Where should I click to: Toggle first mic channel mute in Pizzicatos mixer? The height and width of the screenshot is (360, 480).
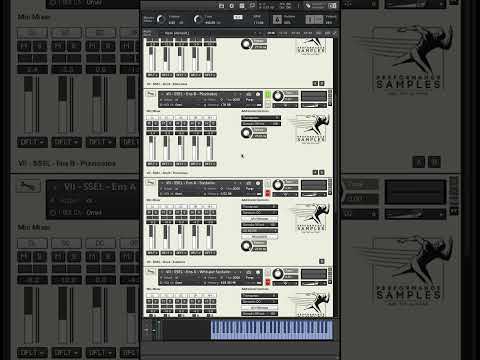point(149,123)
